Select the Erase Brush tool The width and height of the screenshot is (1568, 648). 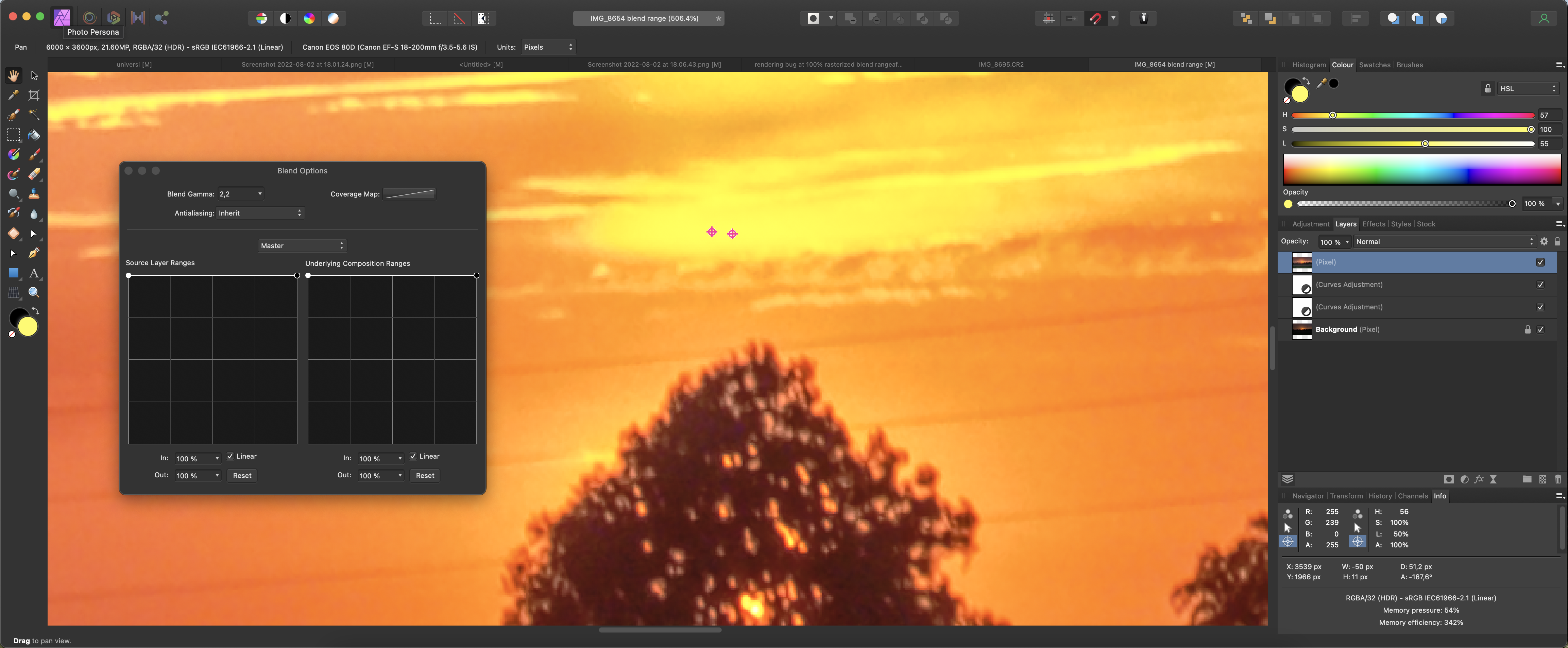34,174
